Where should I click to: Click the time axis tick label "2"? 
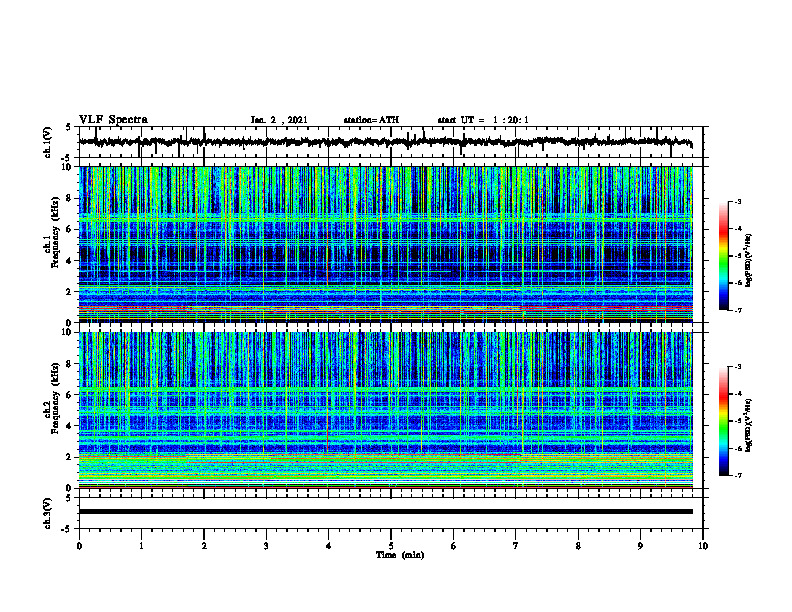click(x=204, y=546)
